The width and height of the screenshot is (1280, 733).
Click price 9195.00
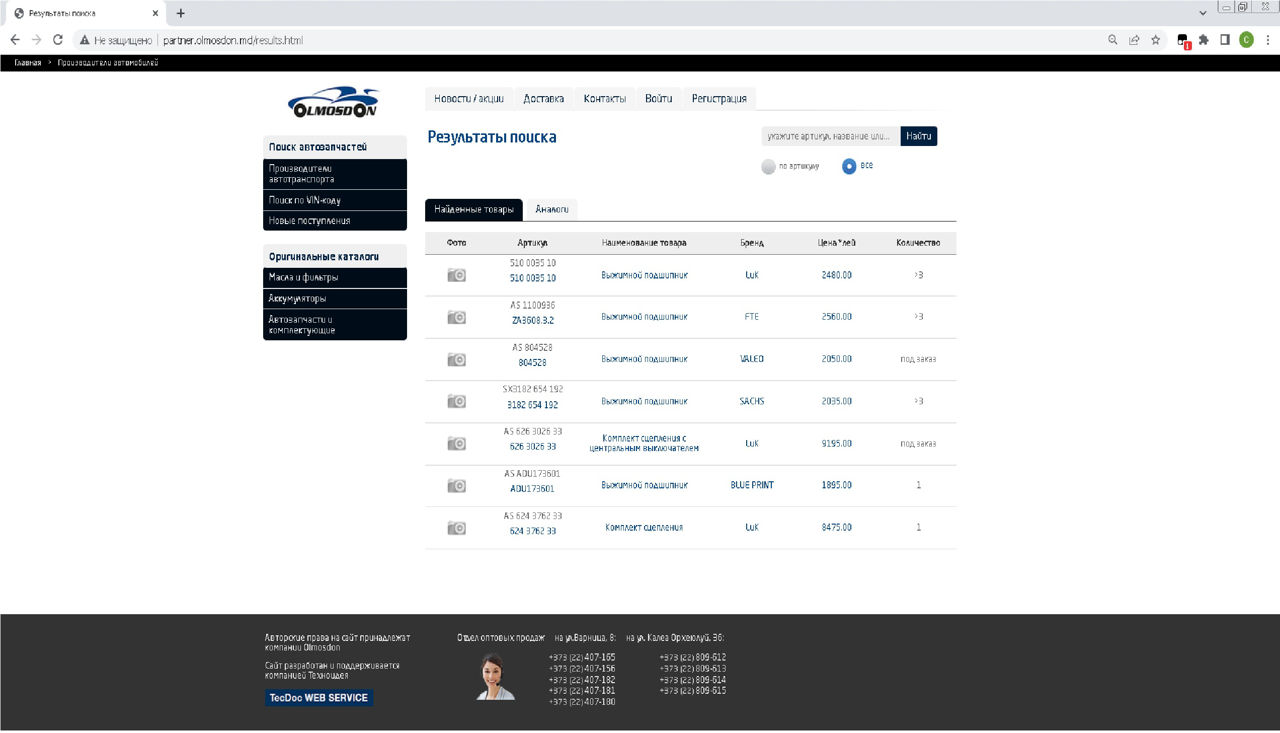click(837, 443)
